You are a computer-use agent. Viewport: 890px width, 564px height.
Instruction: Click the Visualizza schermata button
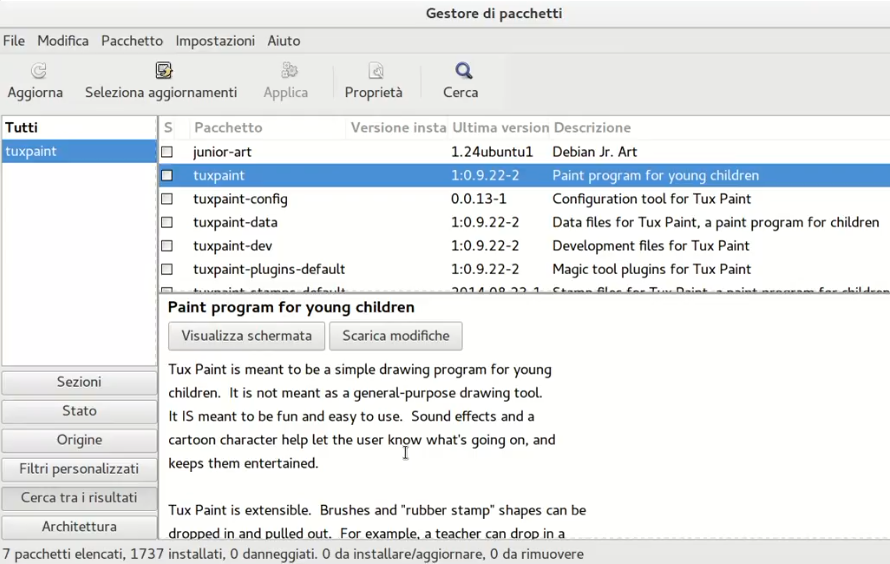coord(246,336)
